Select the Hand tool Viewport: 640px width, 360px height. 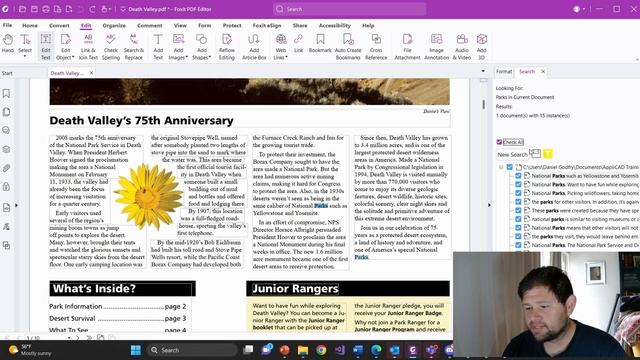[x=7, y=43]
